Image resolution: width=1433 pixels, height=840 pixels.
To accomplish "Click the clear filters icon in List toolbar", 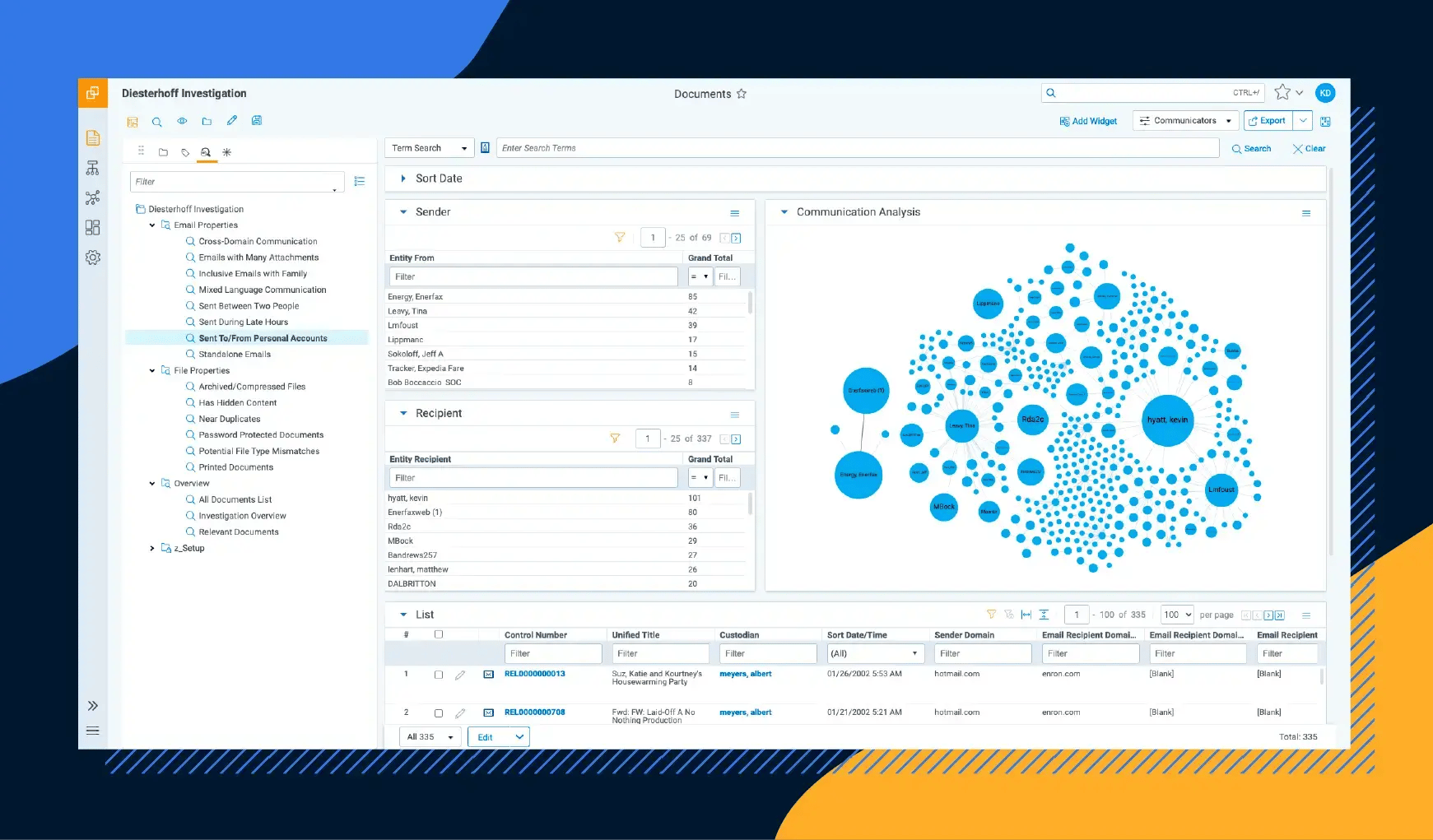I will pyautogui.click(x=1009, y=615).
